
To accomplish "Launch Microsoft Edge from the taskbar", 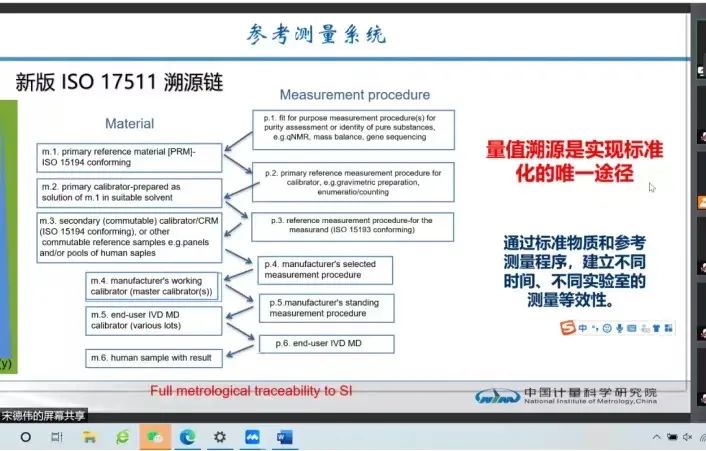I will click(187, 437).
